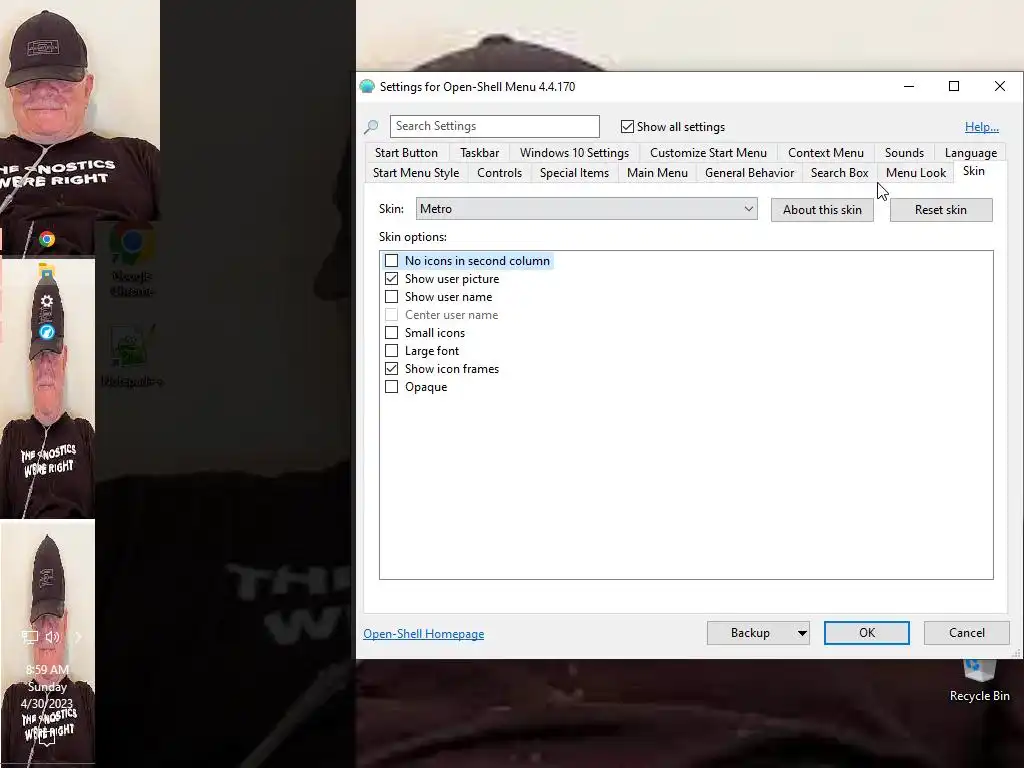Open the Windows 10 Settings tab

pyautogui.click(x=574, y=153)
